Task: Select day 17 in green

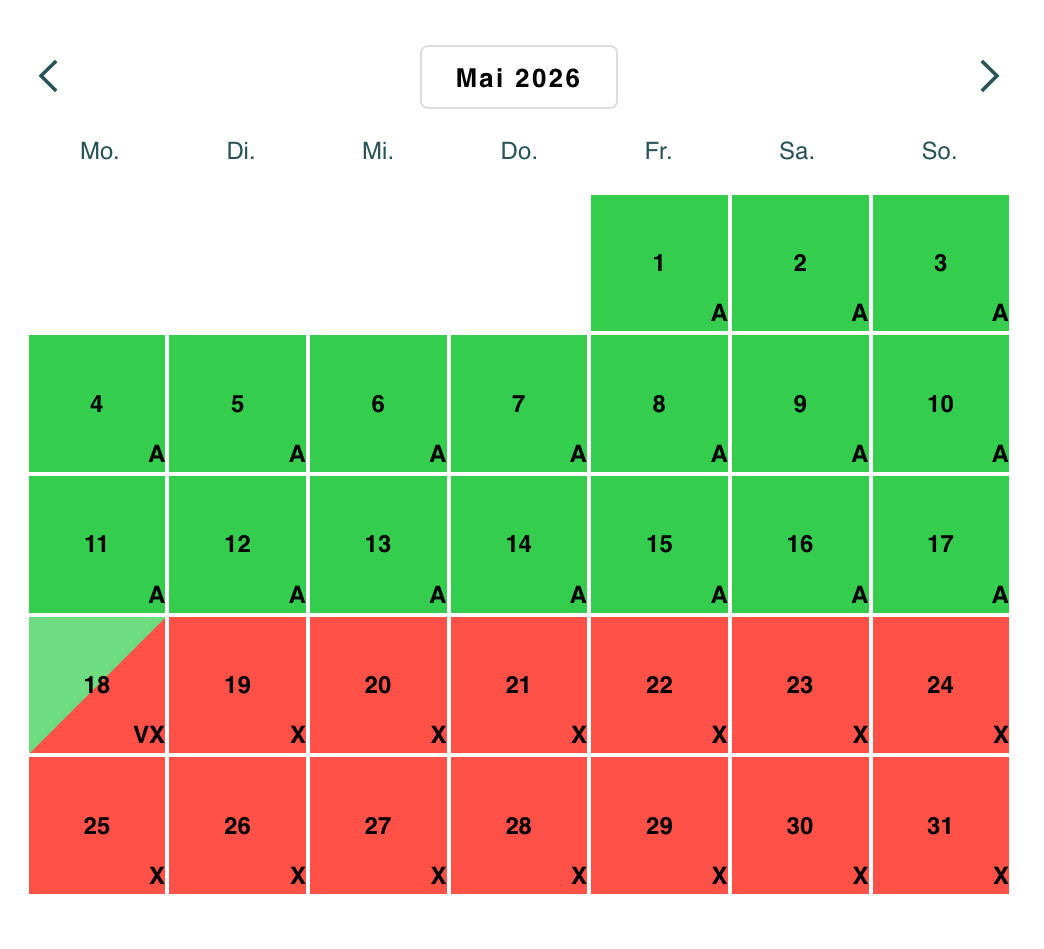Action: [x=940, y=544]
